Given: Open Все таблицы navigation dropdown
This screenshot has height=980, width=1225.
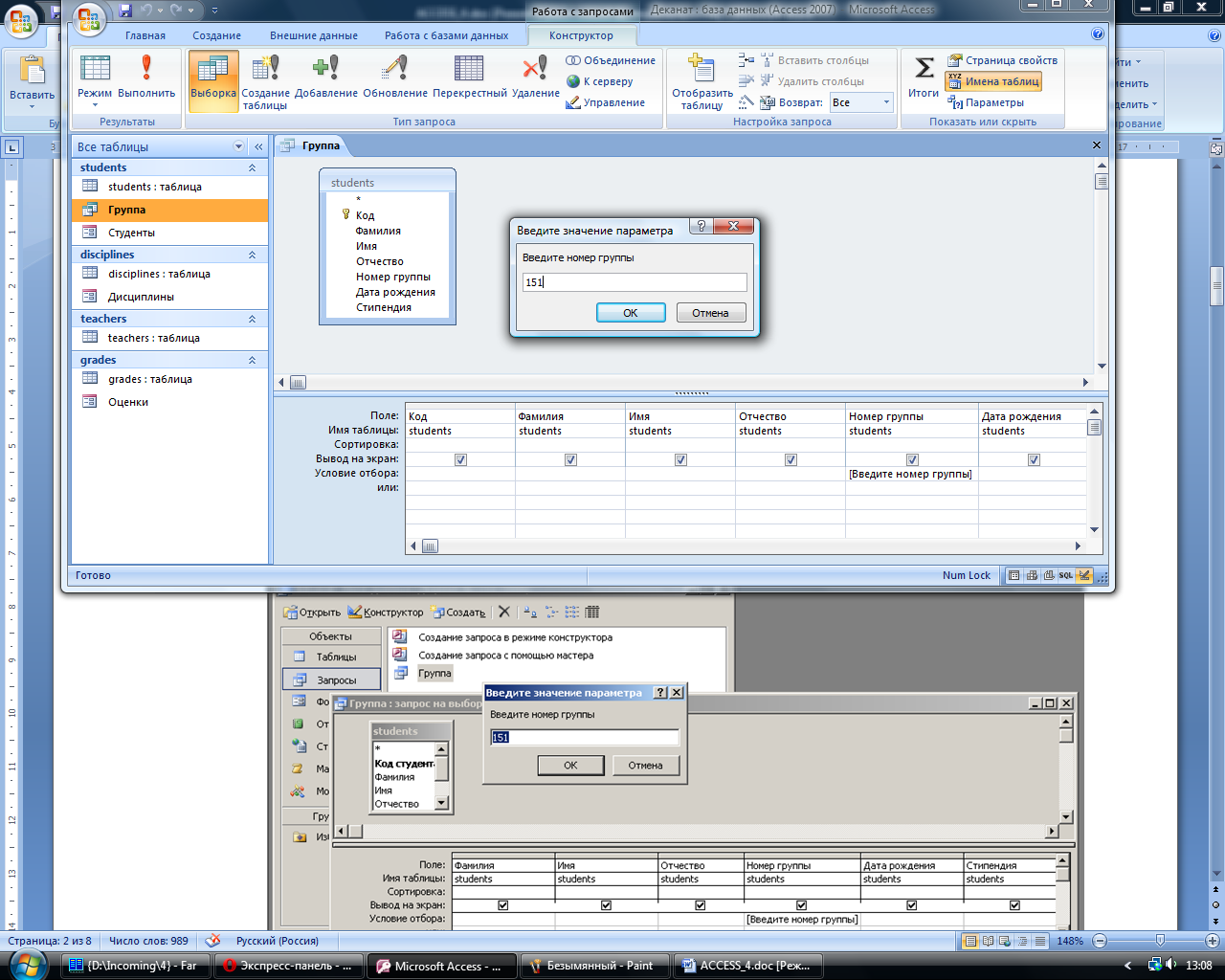Looking at the screenshot, I should click(x=238, y=146).
